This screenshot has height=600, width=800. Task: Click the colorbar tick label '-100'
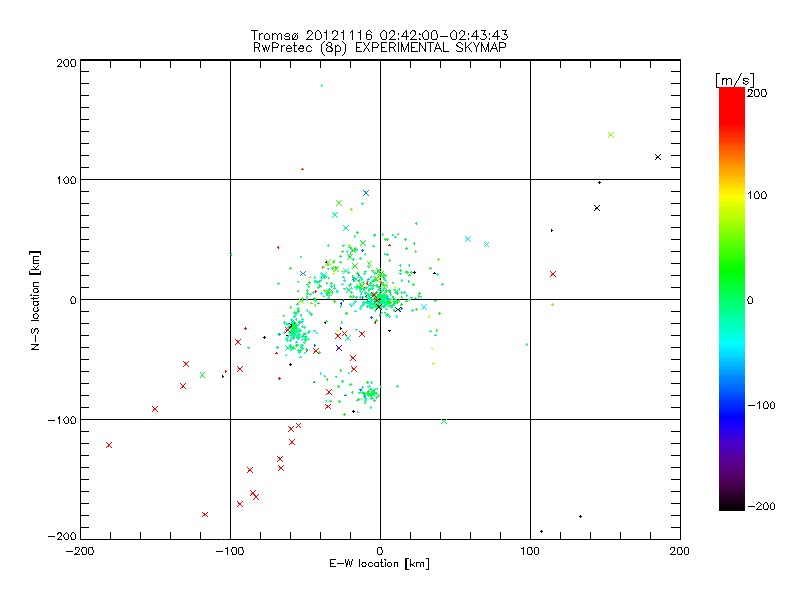tap(761, 405)
